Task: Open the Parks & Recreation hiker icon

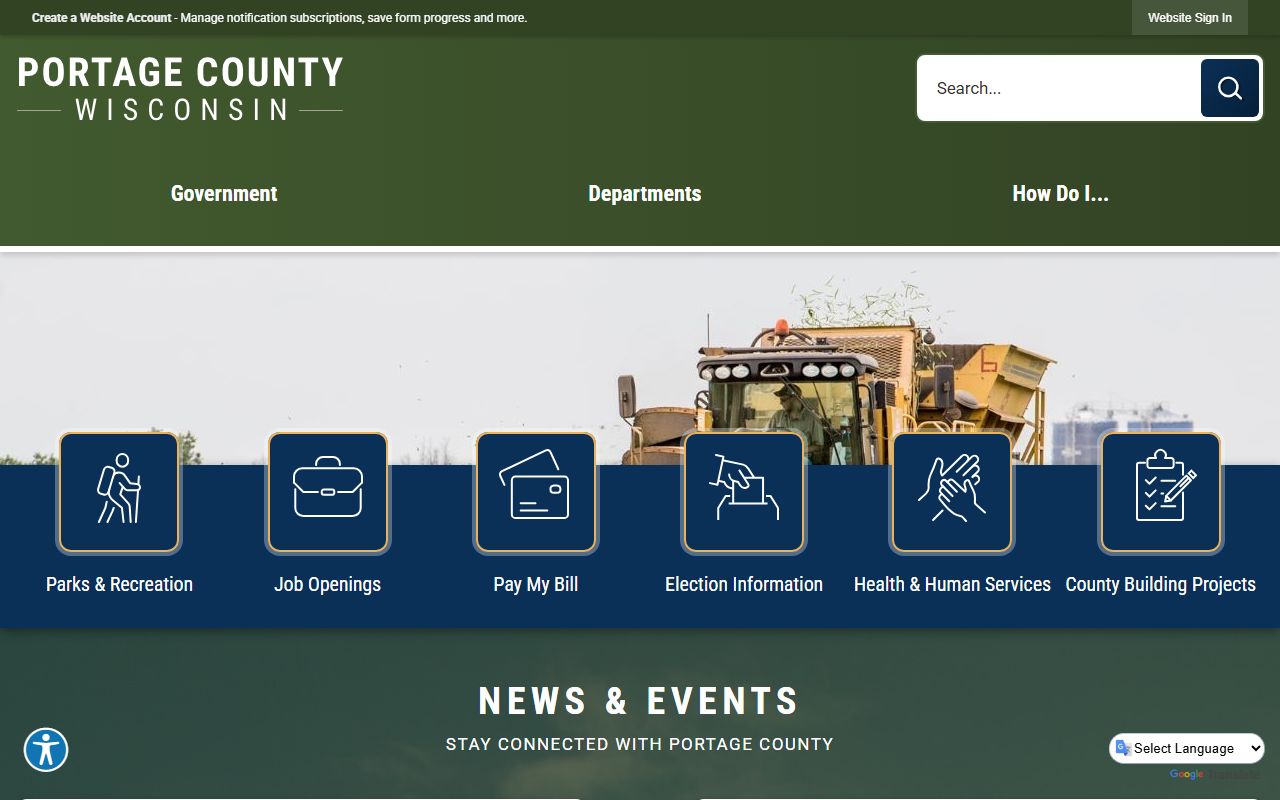Action: pyautogui.click(x=119, y=492)
